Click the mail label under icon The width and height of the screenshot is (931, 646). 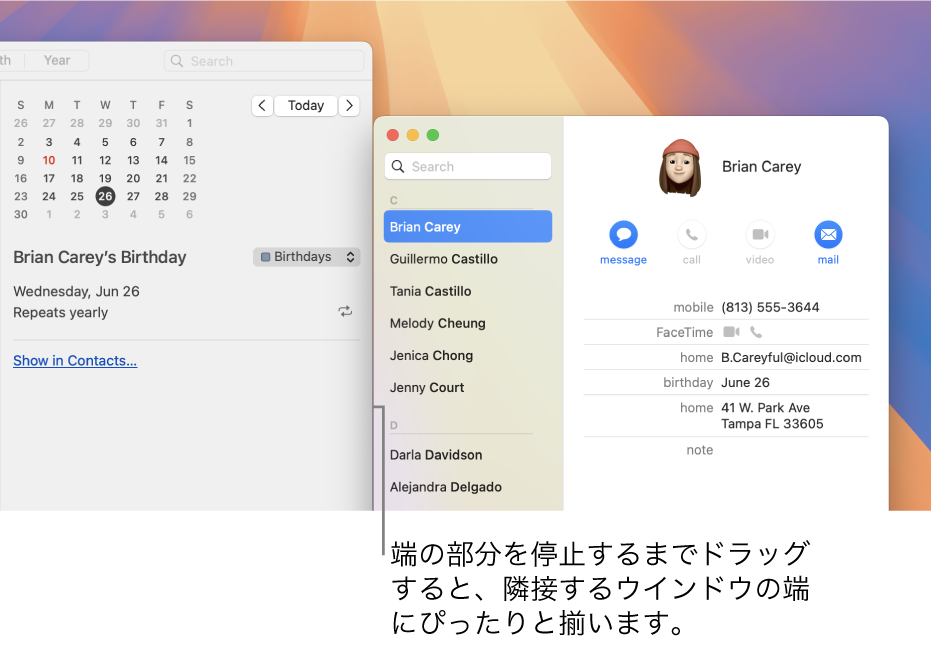pyautogui.click(x=828, y=260)
